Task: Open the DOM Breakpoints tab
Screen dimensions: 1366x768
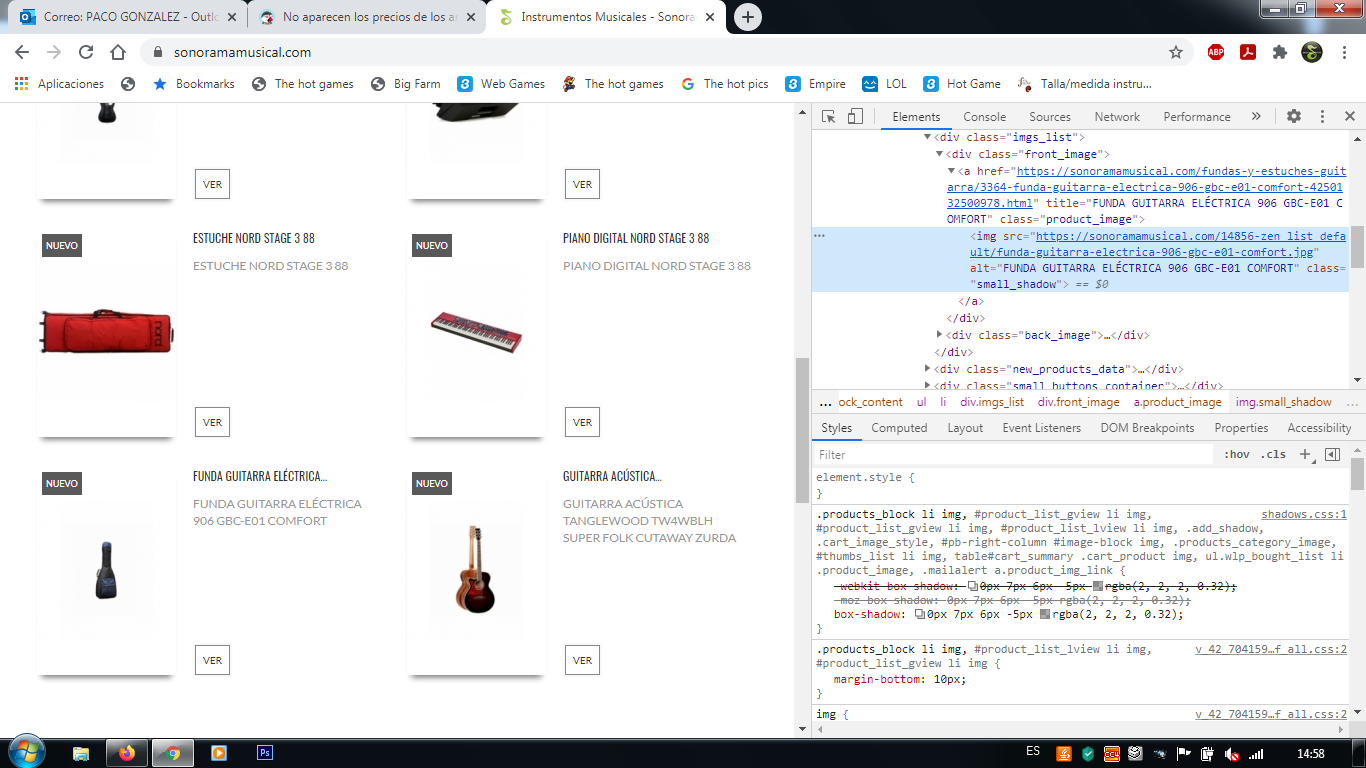Action: click(1147, 428)
